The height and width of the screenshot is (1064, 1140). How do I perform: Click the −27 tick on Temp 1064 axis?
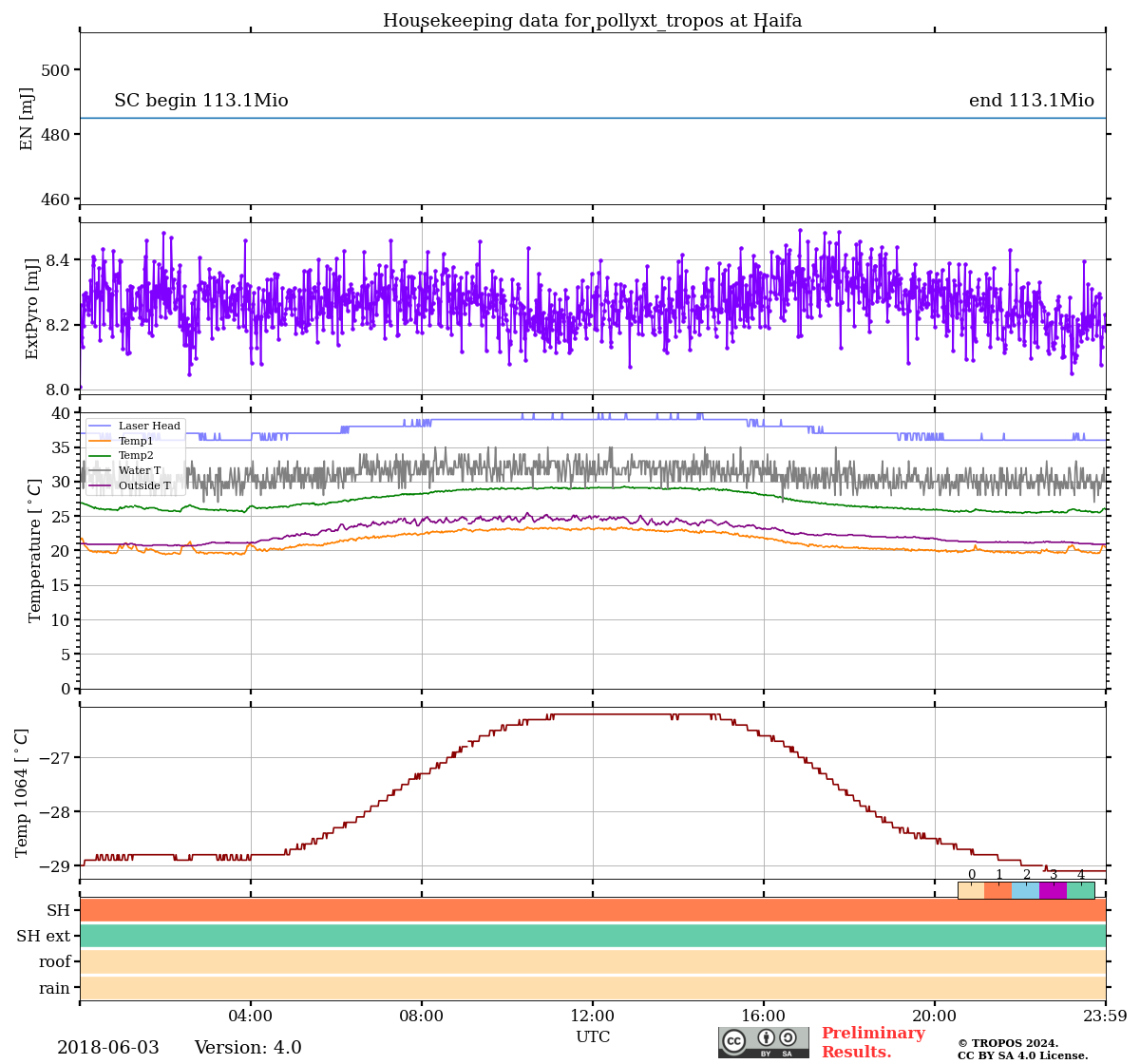[x=55, y=758]
